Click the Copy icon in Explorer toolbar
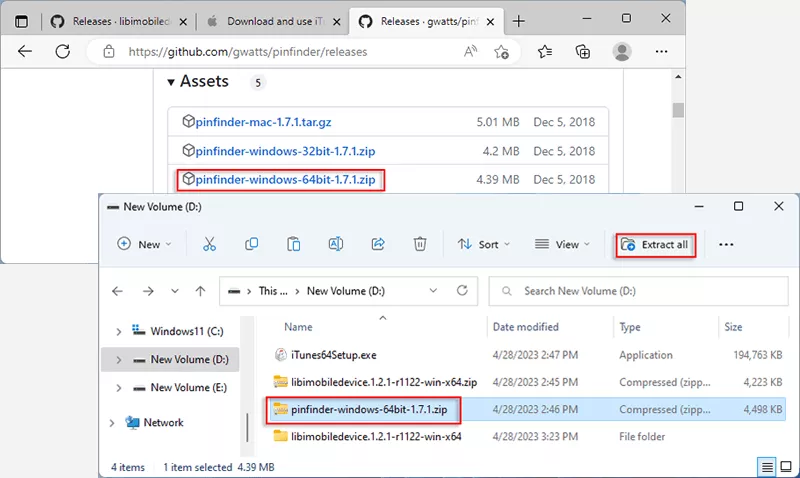 pyautogui.click(x=252, y=244)
